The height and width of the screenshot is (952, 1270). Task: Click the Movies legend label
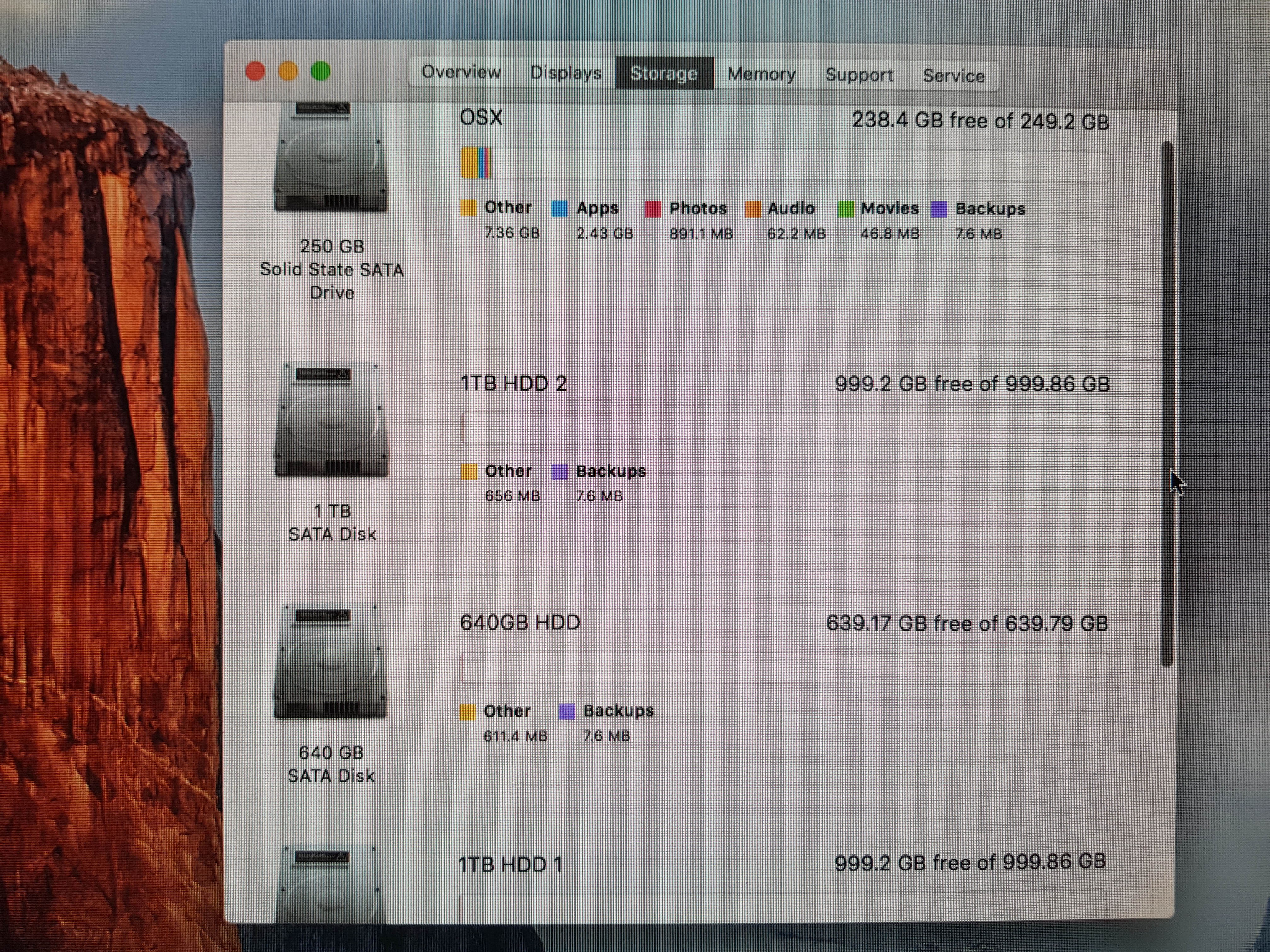pyautogui.click(x=890, y=208)
